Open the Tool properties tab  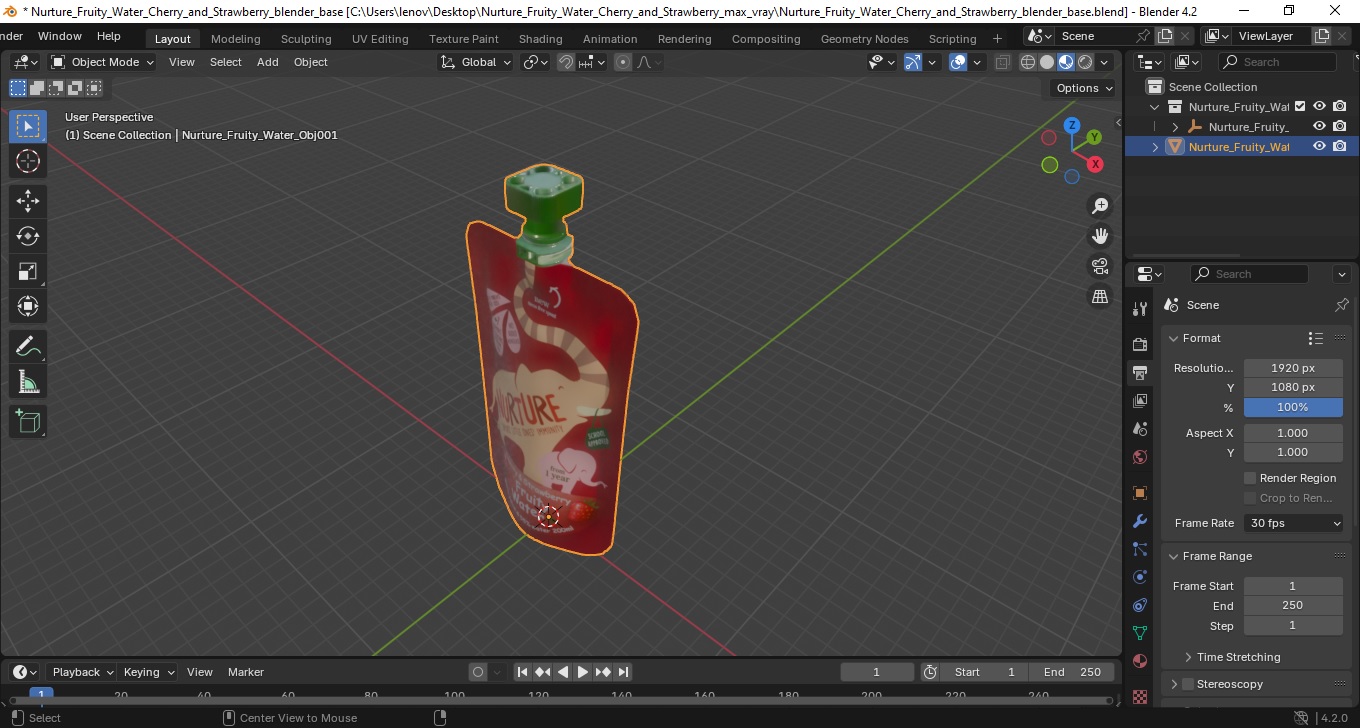[x=1140, y=309]
